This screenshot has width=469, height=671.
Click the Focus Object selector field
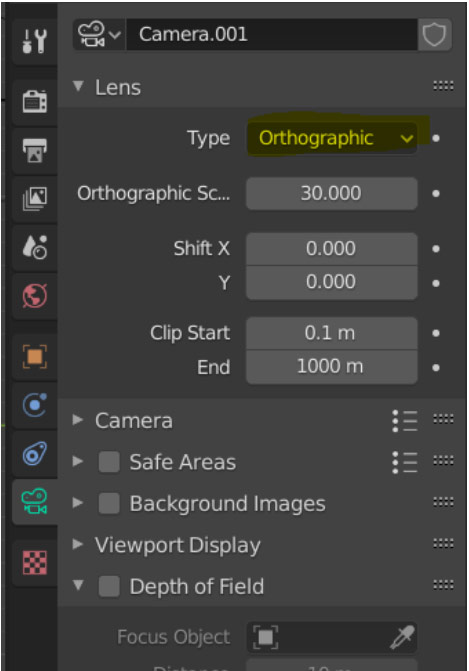coord(331,637)
